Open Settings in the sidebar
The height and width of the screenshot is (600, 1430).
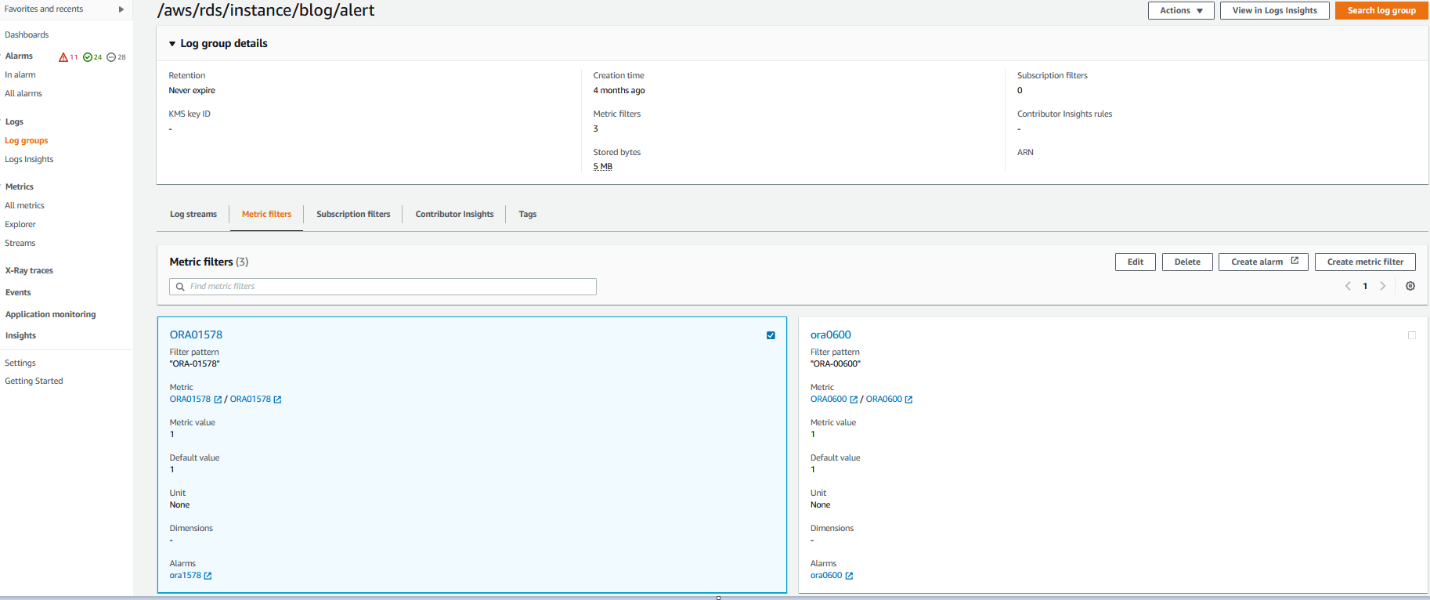[x=20, y=363]
